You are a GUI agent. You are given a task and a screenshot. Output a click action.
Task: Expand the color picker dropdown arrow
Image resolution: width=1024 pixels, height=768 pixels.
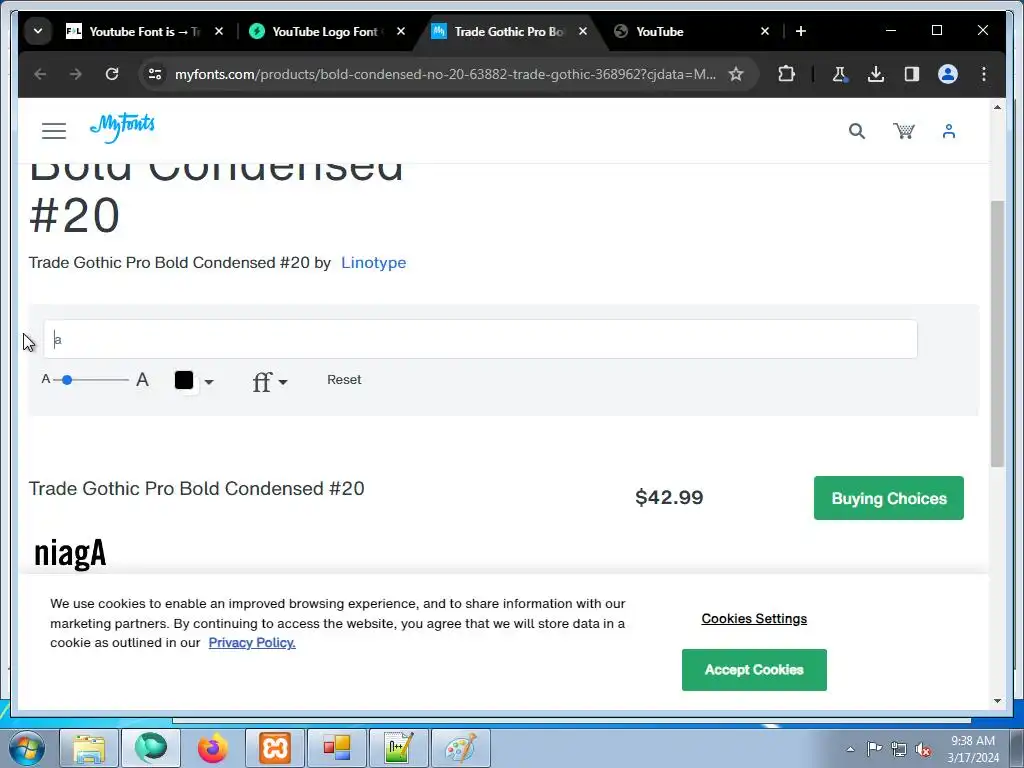click(x=209, y=382)
